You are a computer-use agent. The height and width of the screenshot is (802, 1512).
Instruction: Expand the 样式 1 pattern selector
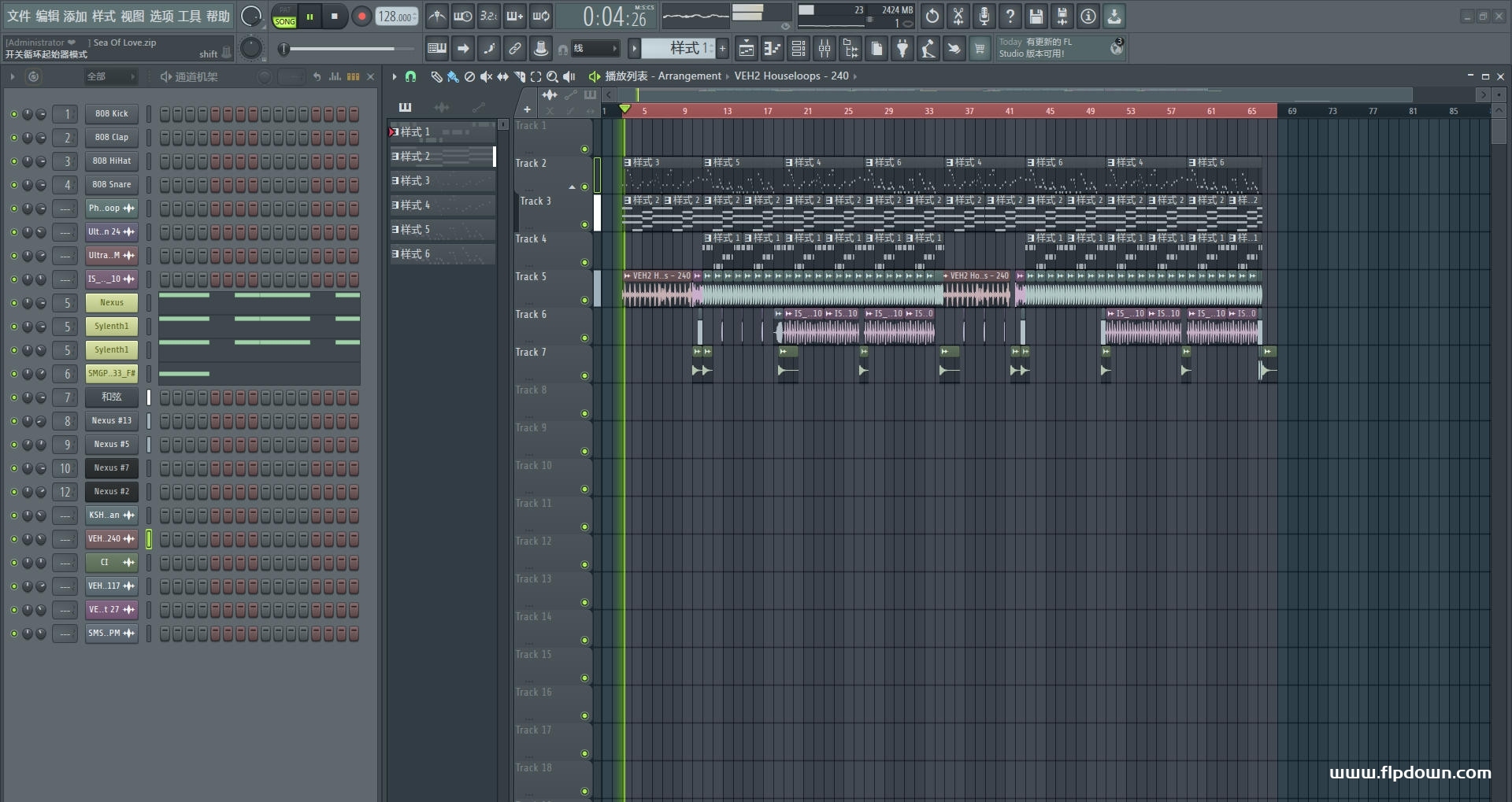pyautogui.click(x=683, y=49)
